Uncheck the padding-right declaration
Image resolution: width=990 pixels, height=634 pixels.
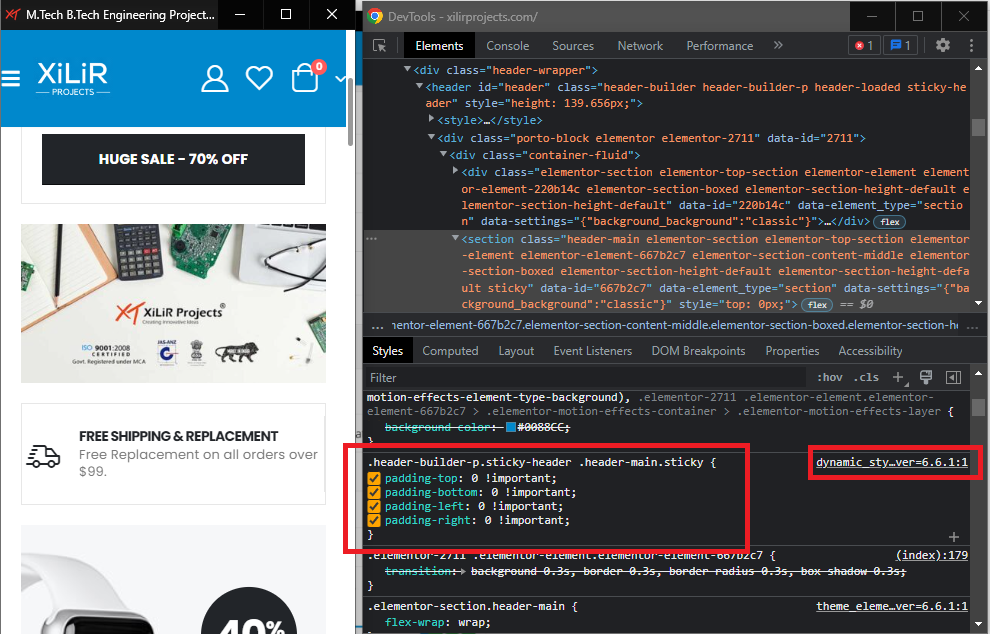point(374,520)
